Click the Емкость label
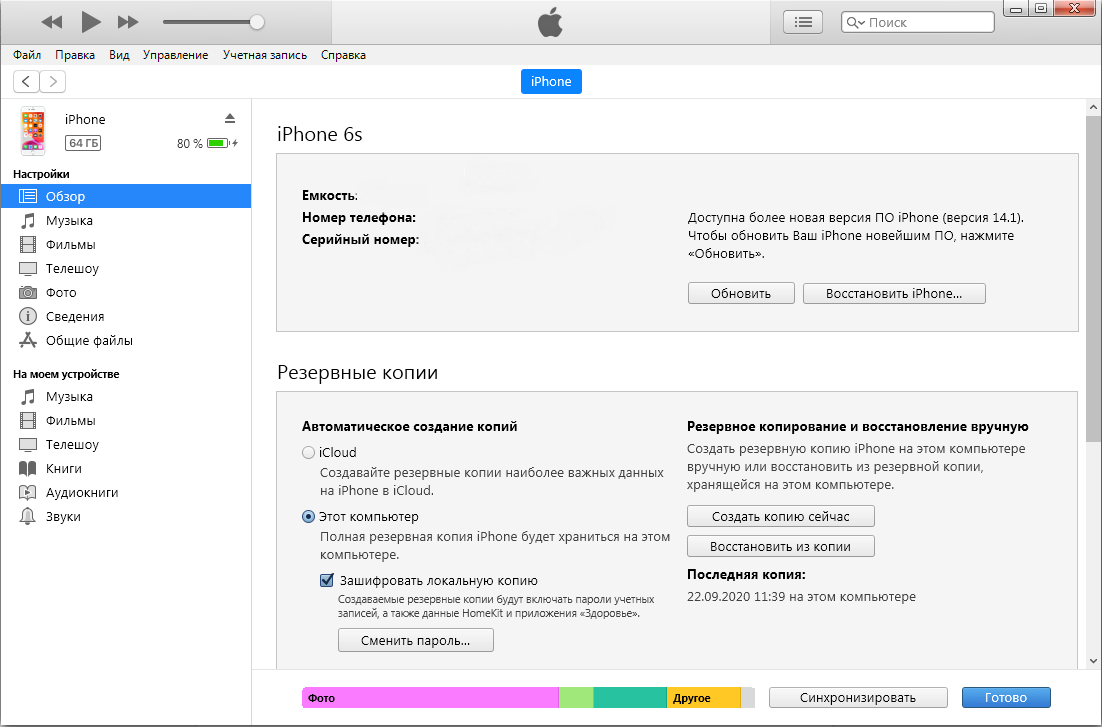 click(x=330, y=196)
